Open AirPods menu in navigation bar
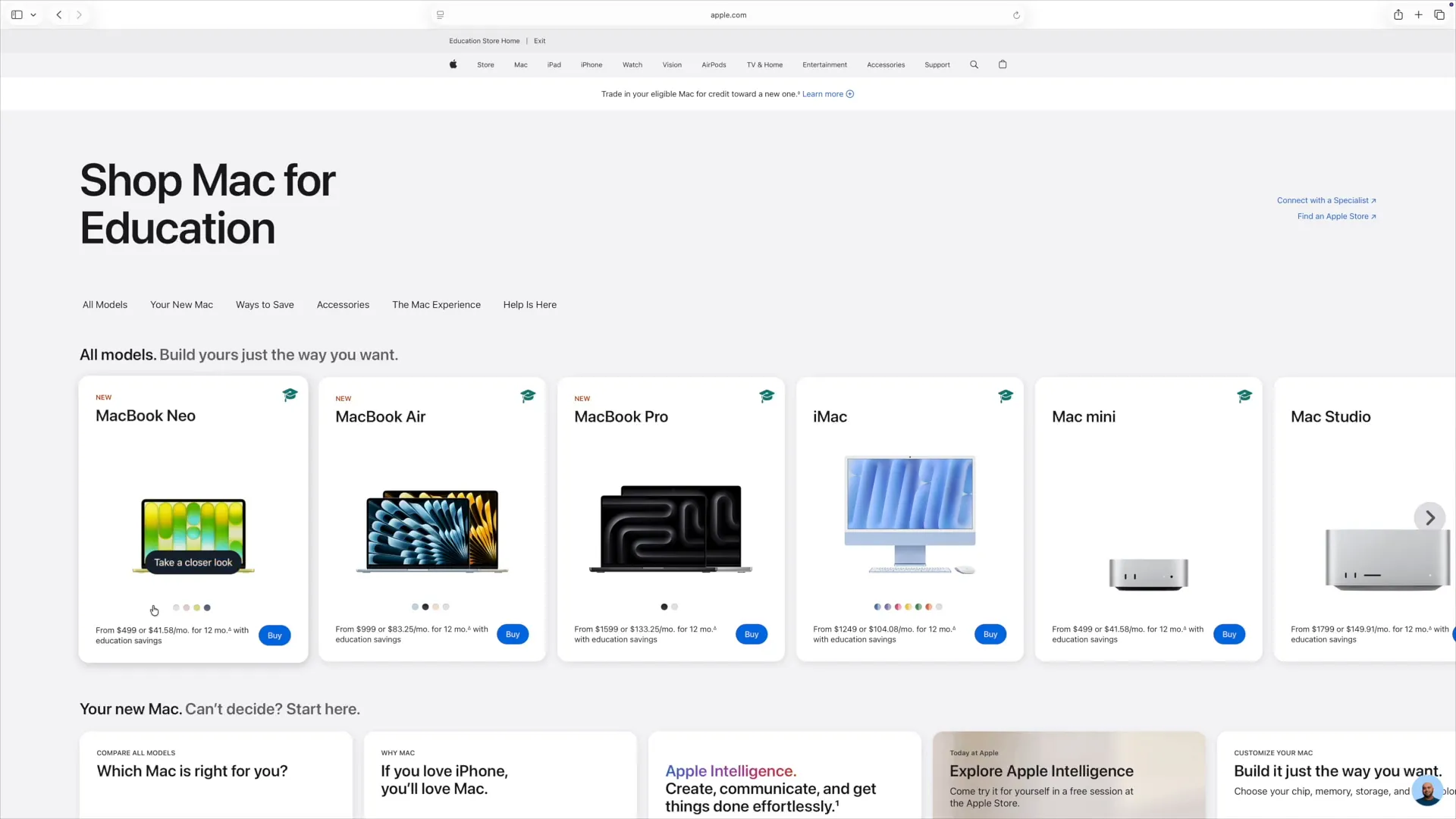The width and height of the screenshot is (1456, 819). [x=714, y=65]
